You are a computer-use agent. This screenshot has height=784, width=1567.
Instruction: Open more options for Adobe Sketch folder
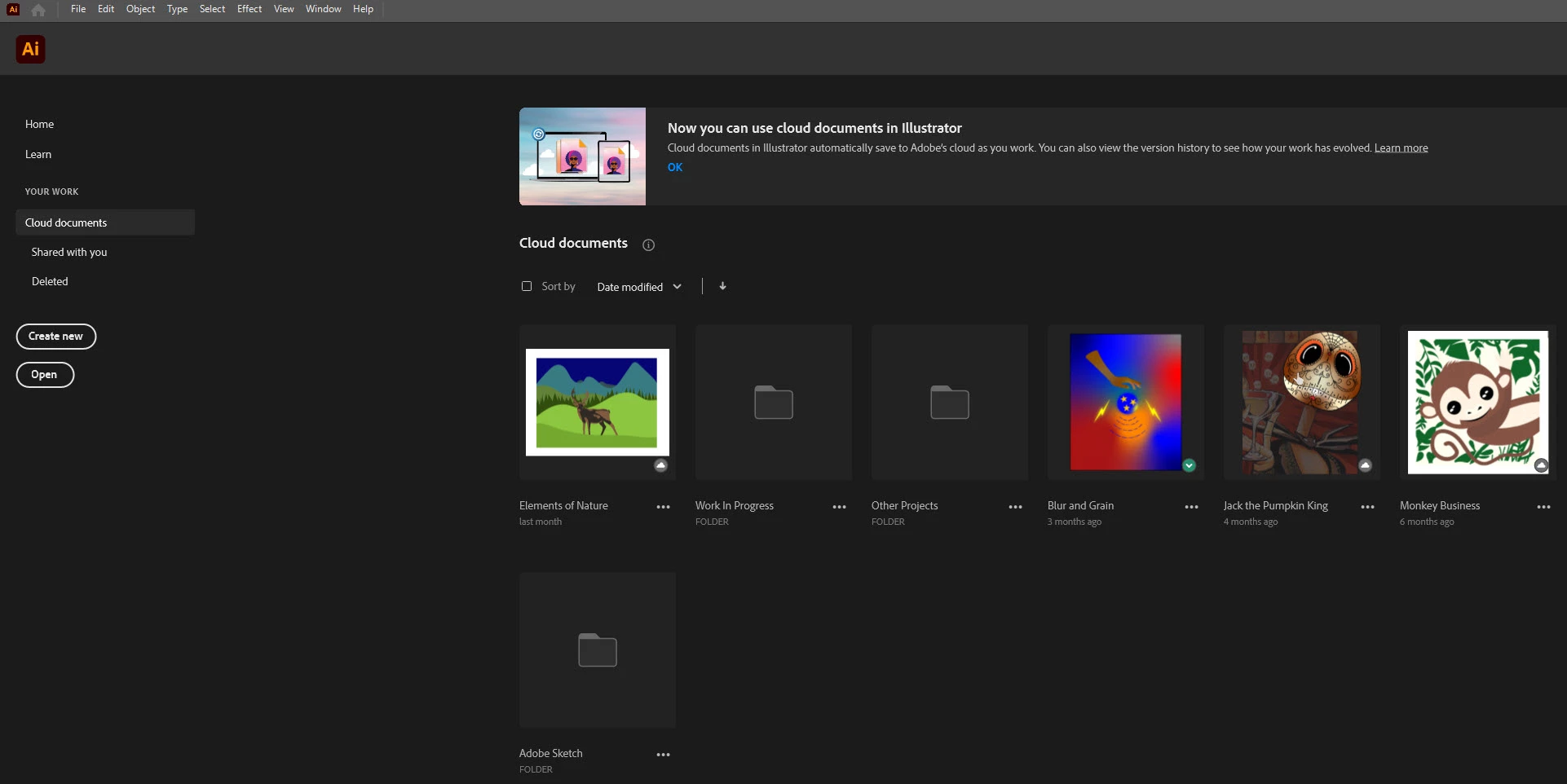click(664, 755)
